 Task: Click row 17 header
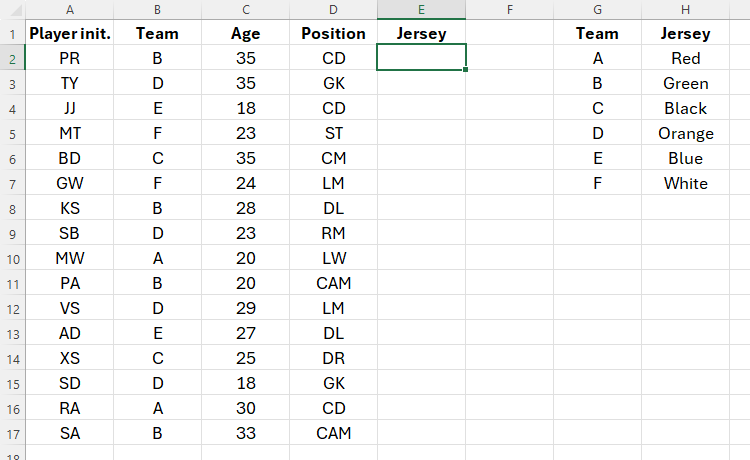[x=12, y=433]
